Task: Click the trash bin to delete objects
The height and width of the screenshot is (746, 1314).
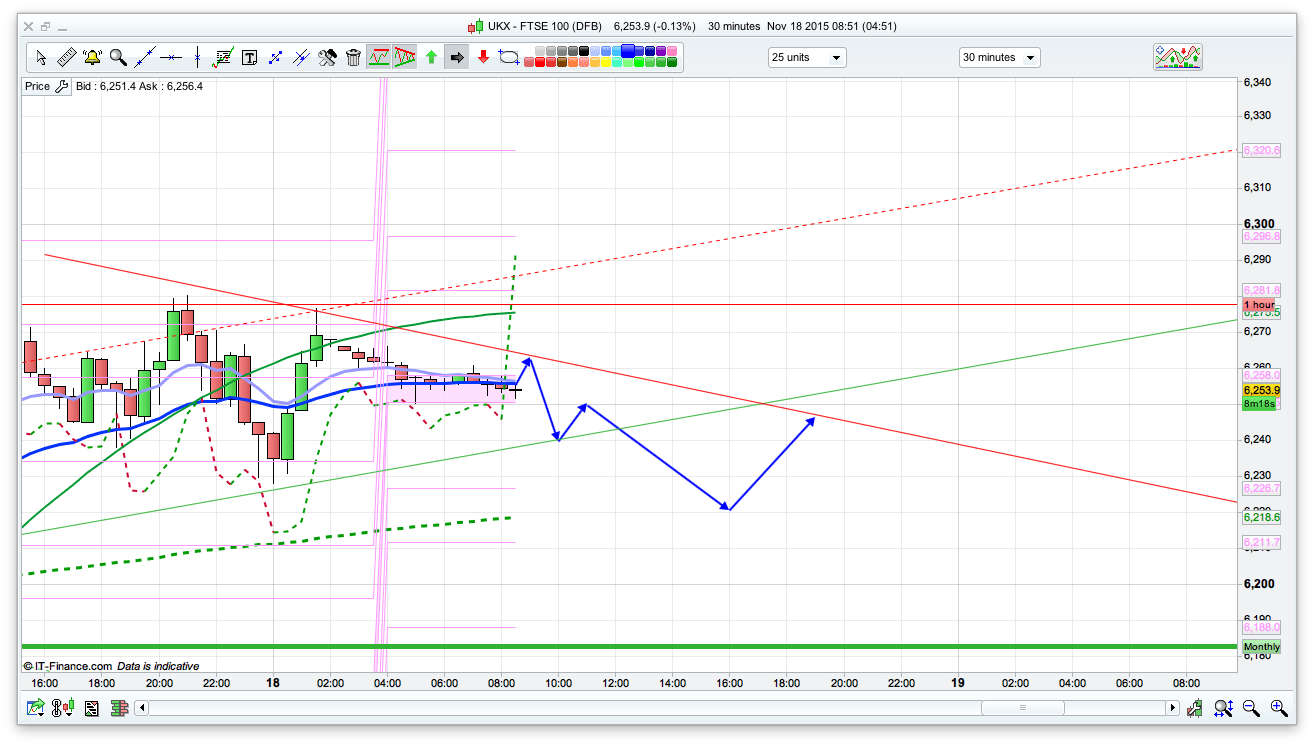Action: point(353,57)
